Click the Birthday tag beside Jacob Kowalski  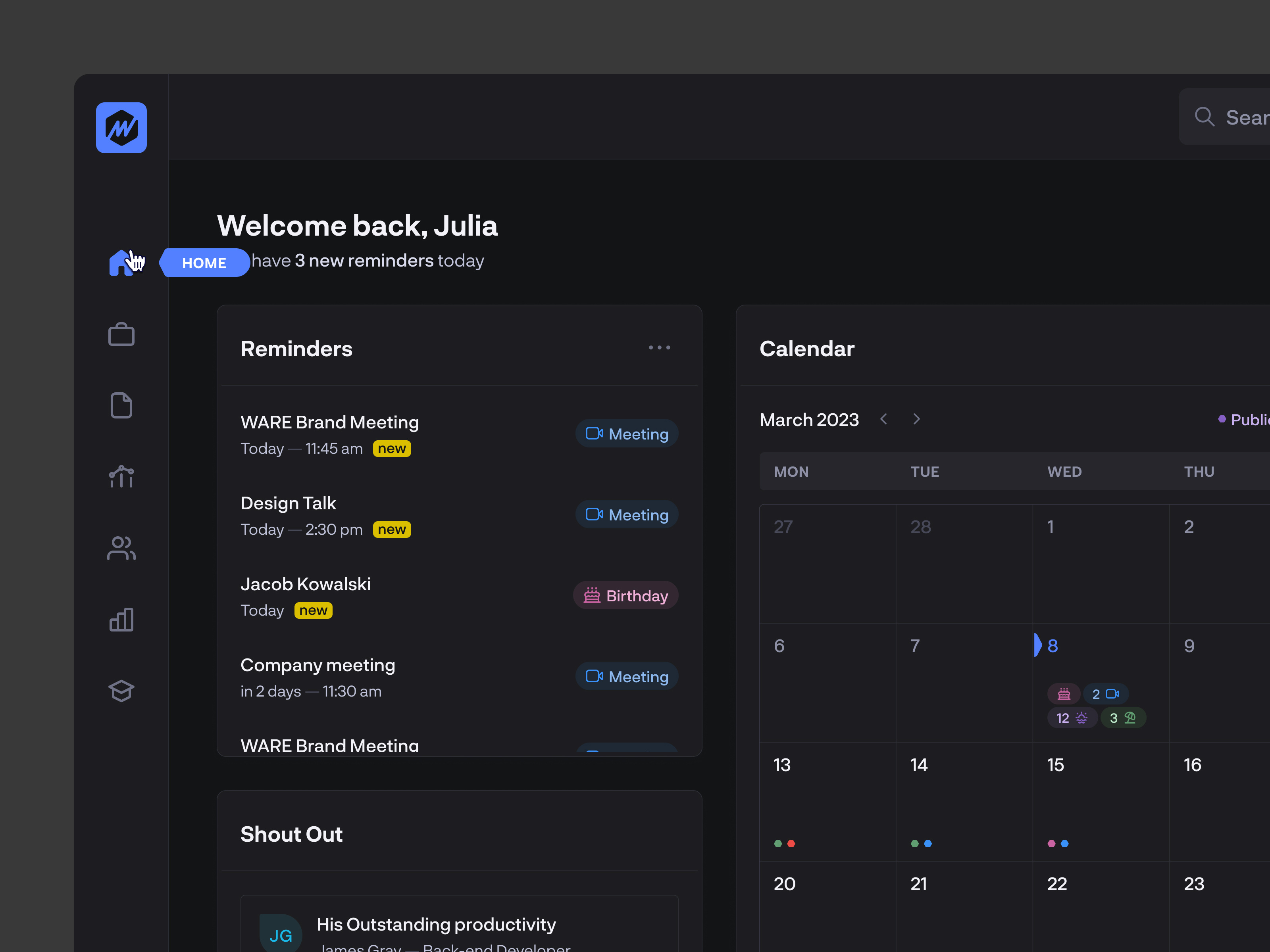tap(625, 595)
